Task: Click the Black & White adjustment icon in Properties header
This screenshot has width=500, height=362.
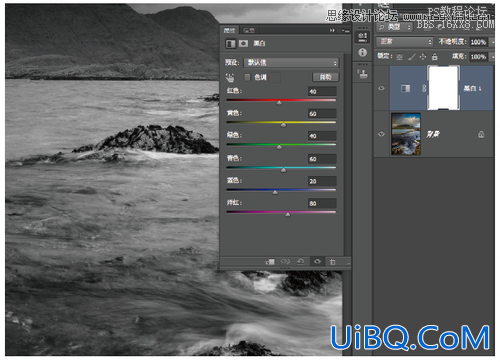Action: click(x=230, y=43)
